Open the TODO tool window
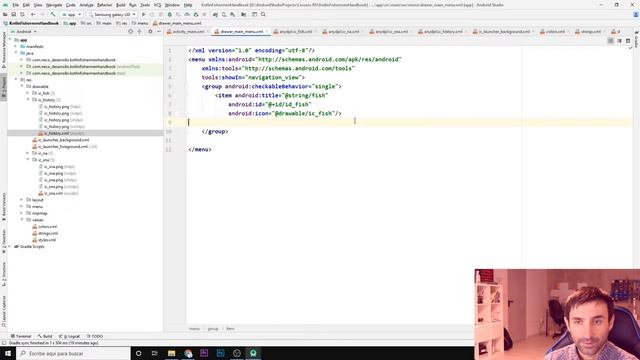This screenshot has height=360, width=640. click(95, 336)
